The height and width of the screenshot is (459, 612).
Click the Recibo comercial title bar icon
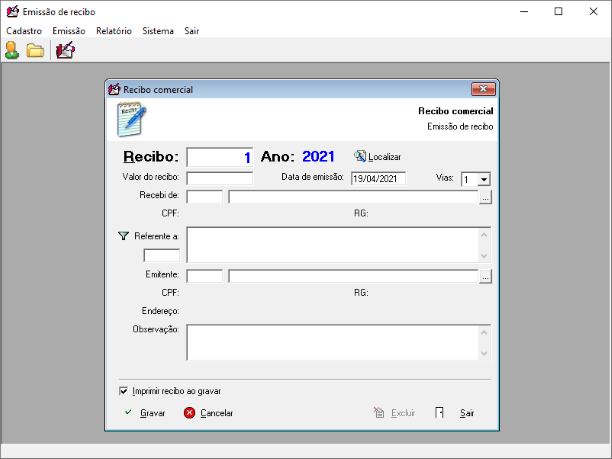coord(114,89)
